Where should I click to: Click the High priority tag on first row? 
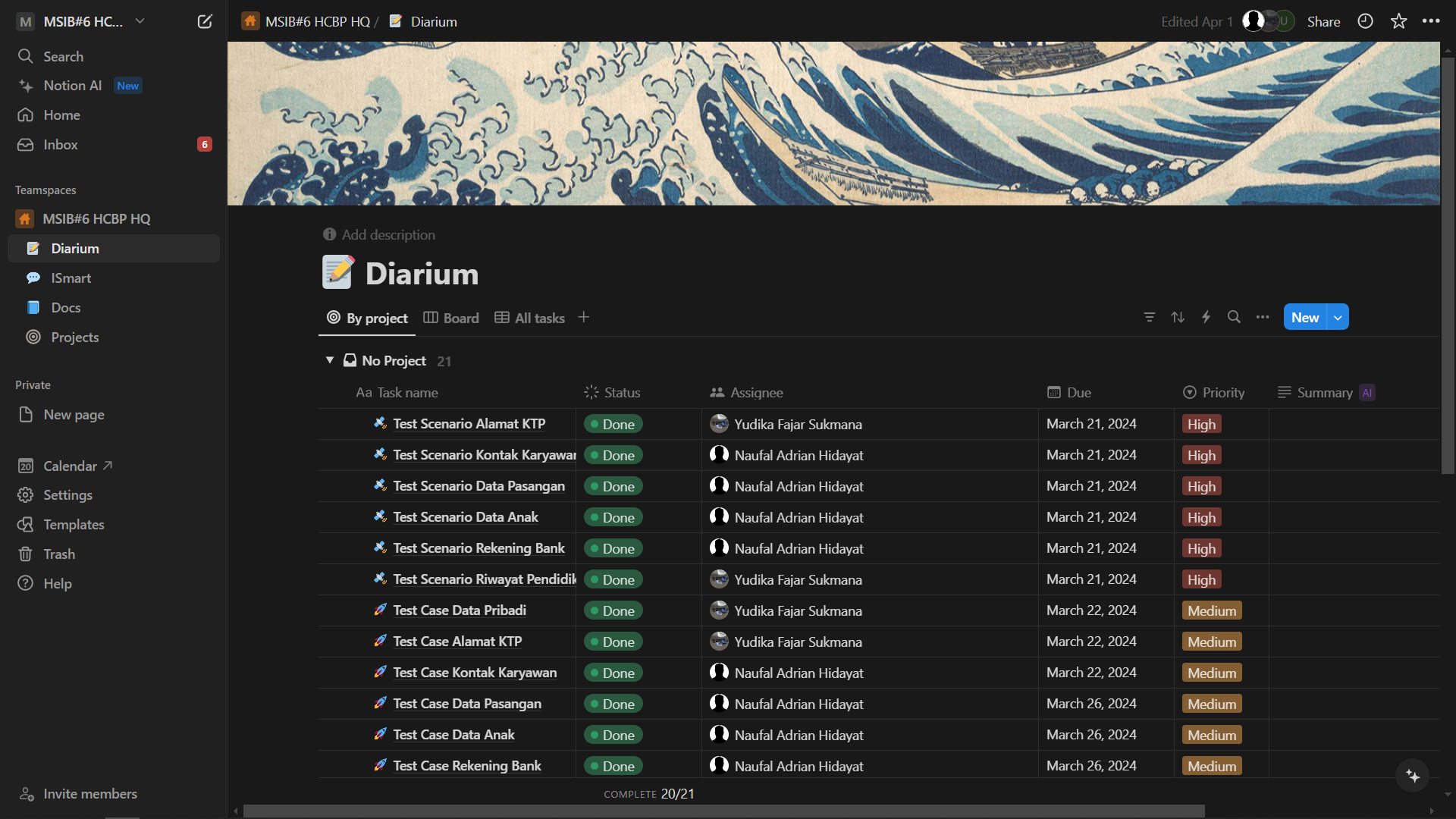point(1201,424)
